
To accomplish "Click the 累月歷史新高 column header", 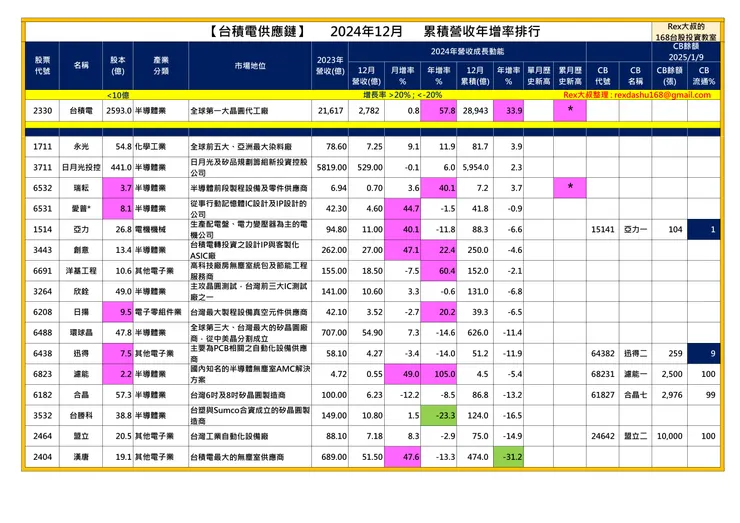I will (x=570, y=76).
